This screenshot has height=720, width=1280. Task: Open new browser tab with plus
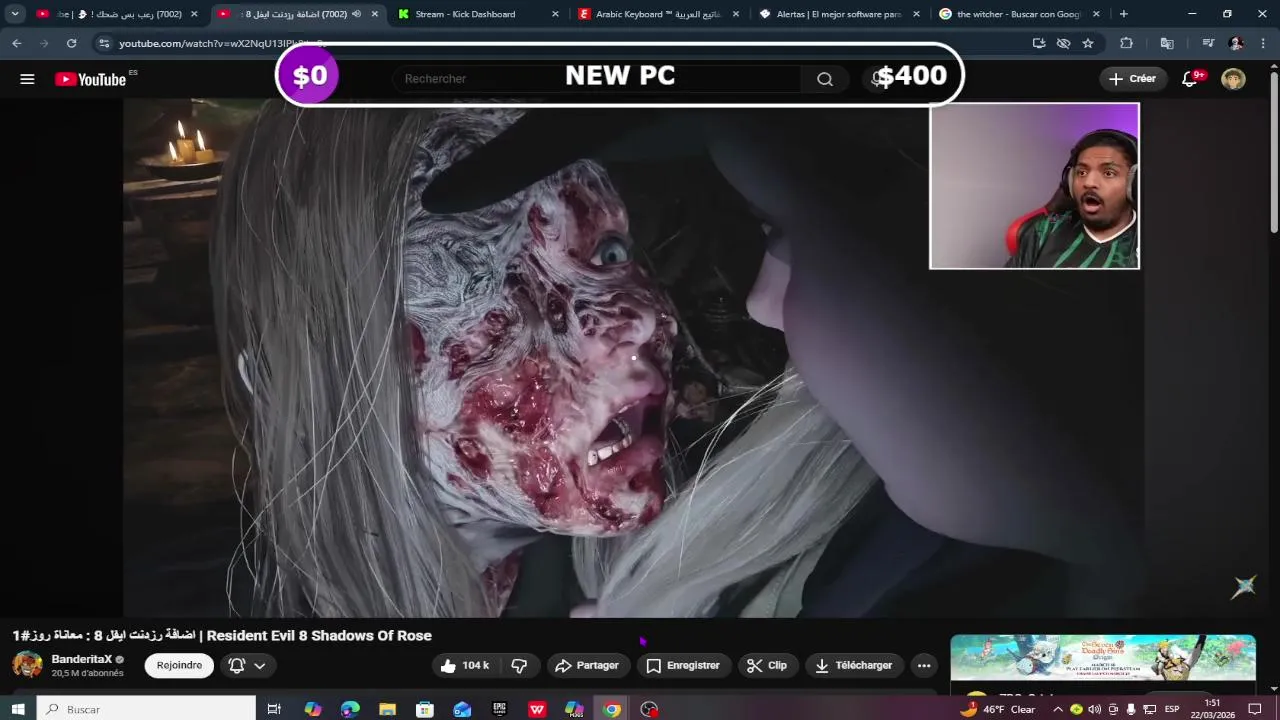[1124, 14]
